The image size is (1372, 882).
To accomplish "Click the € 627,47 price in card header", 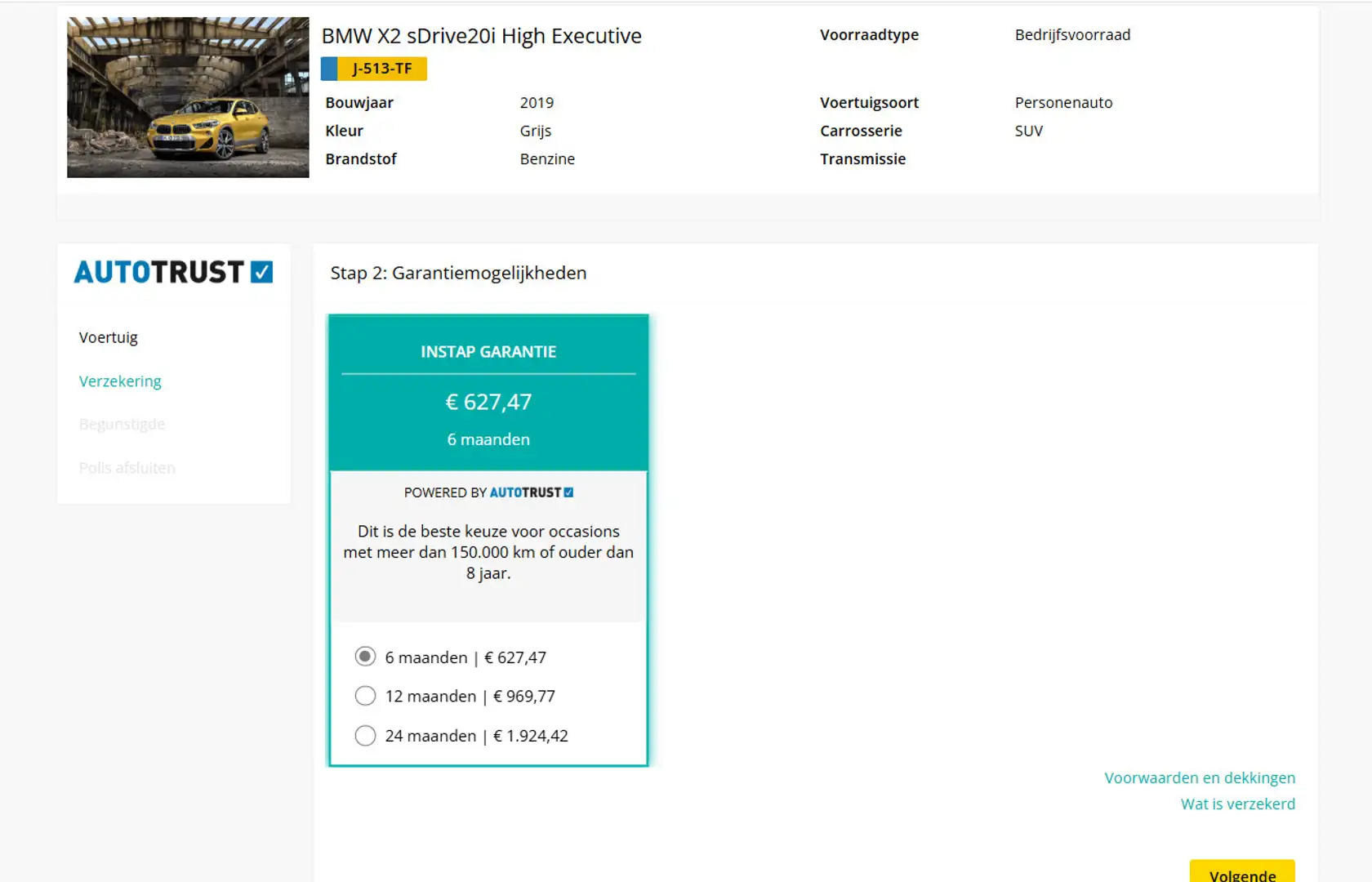I will click(x=488, y=402).
